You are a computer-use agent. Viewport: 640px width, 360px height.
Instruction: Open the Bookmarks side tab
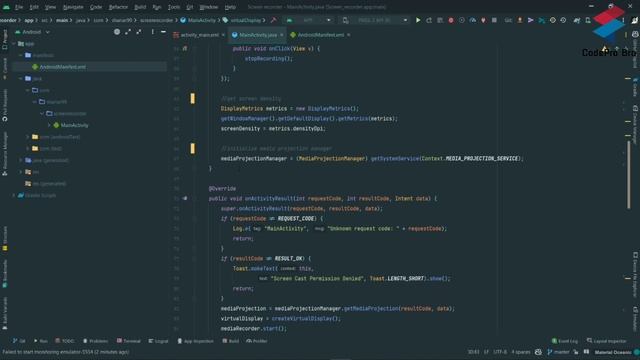(5, 273)
